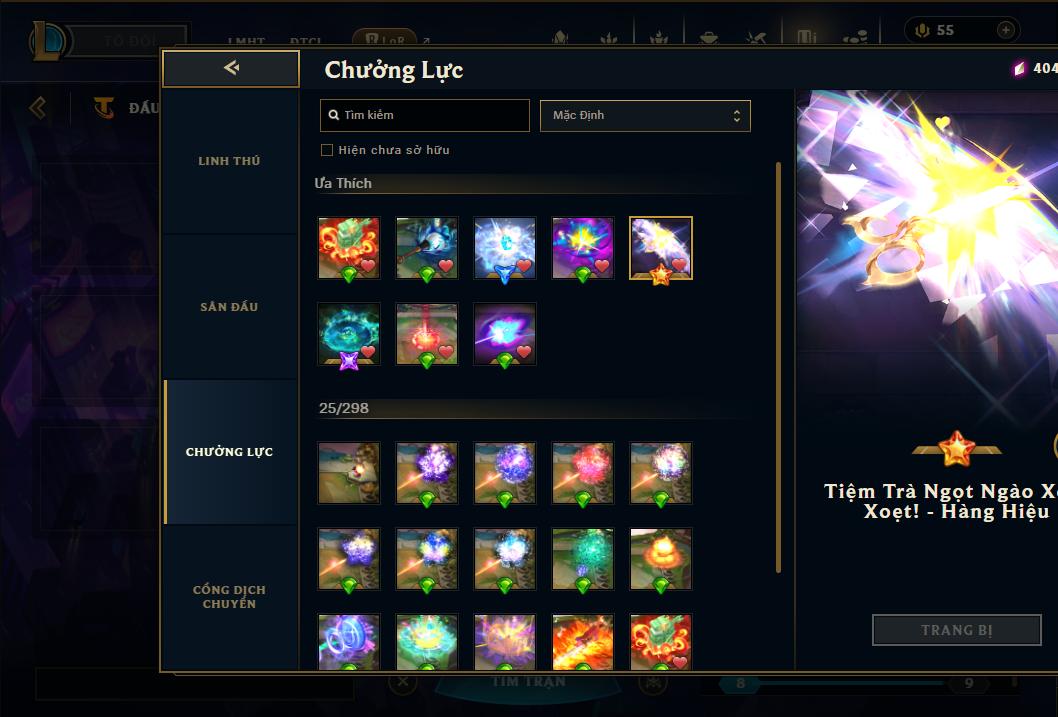Open the Linh Thú tab
Viewport: 1058px width, 717px height.
(x=229, y=161)
